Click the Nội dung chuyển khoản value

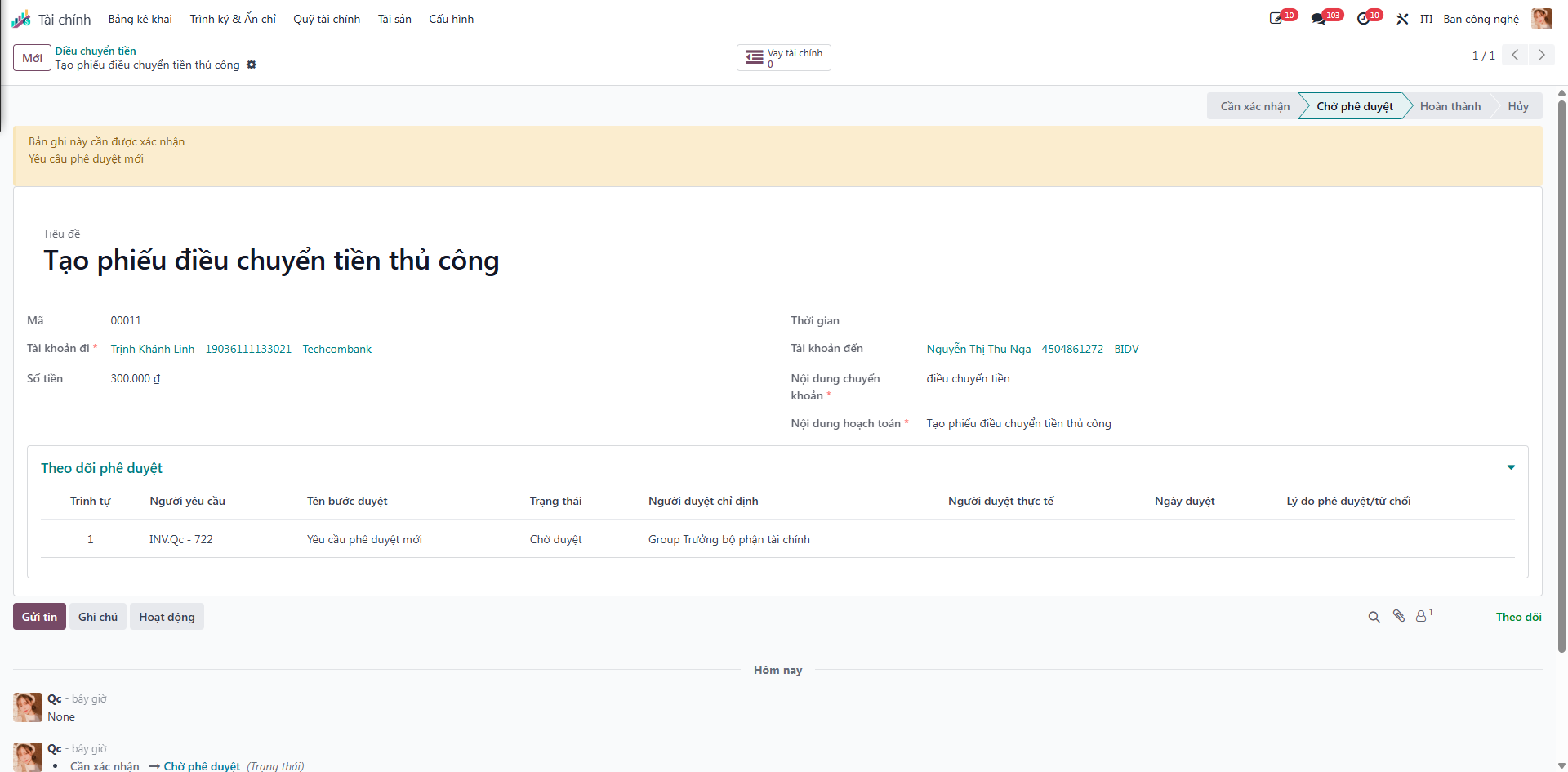click(968, 378)
